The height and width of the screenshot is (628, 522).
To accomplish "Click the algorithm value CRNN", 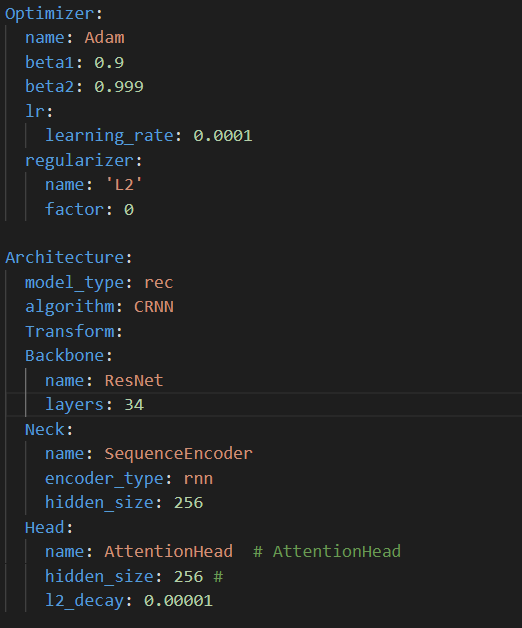I will (154, 307).
